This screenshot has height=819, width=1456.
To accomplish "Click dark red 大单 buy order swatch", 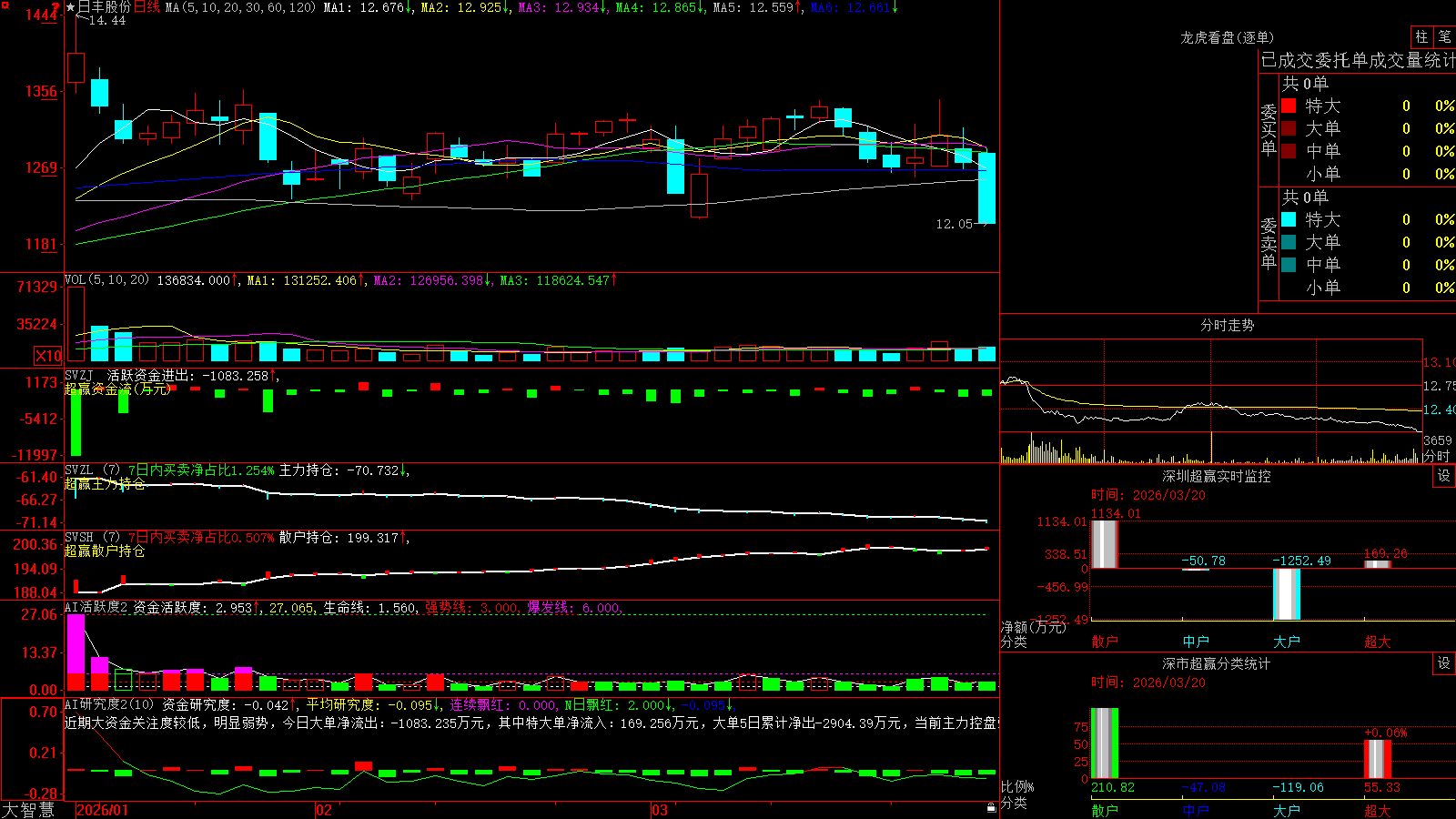I will (x=1289, y=128).
